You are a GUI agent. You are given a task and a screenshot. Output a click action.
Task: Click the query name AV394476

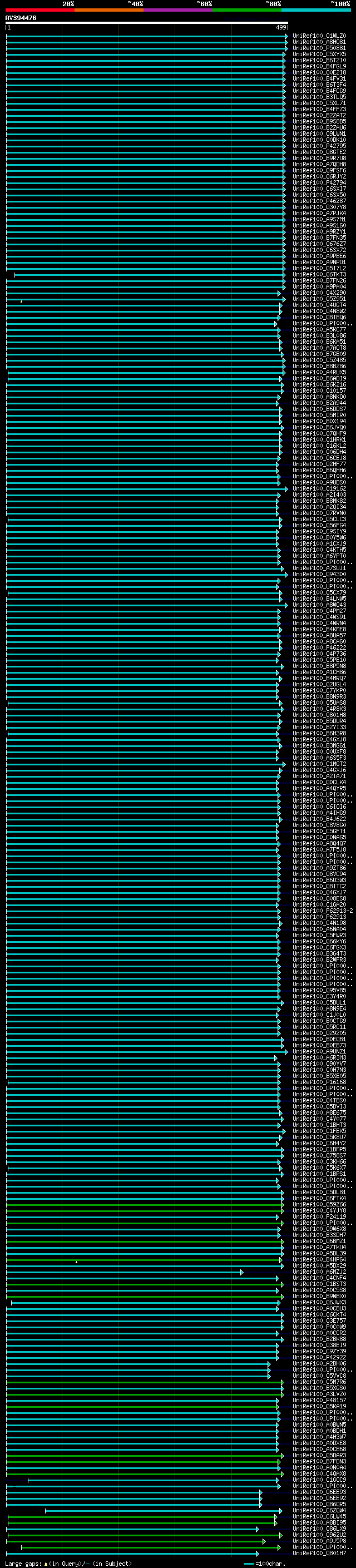pos(21,18)
